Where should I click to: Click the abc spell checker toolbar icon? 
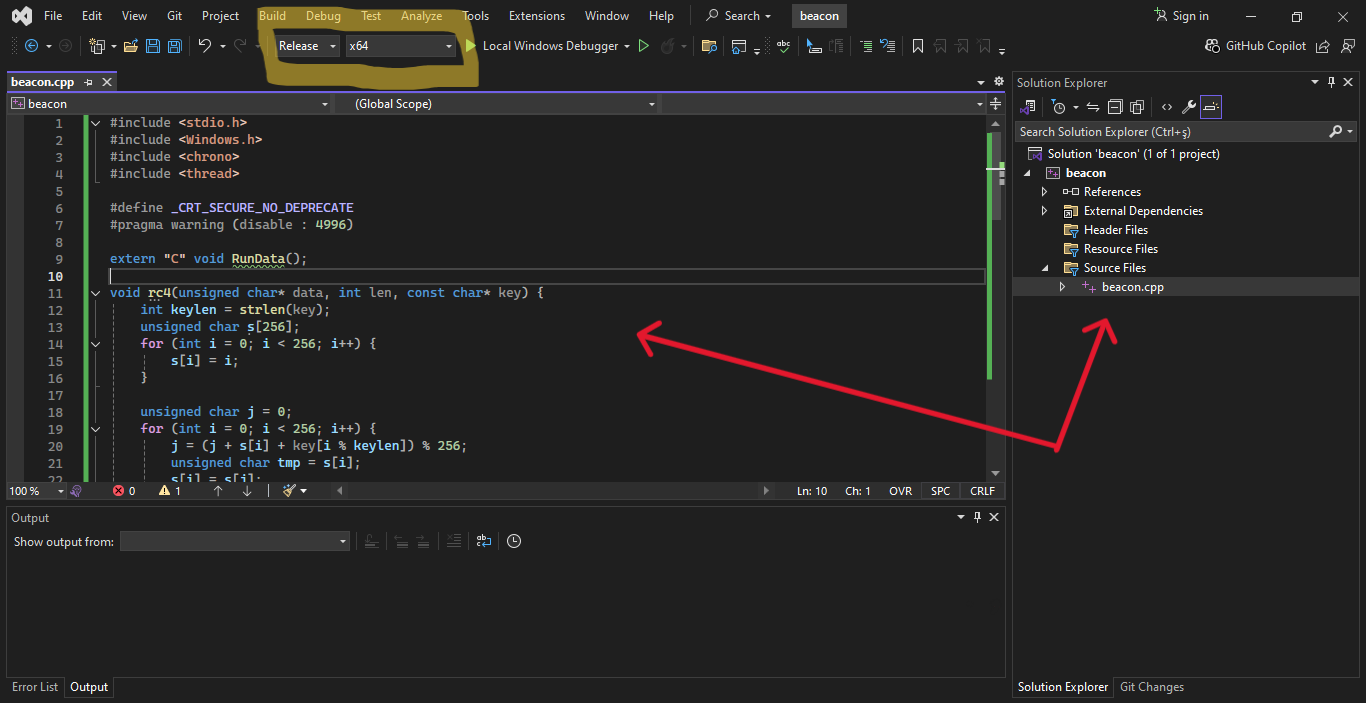(783, 46)
